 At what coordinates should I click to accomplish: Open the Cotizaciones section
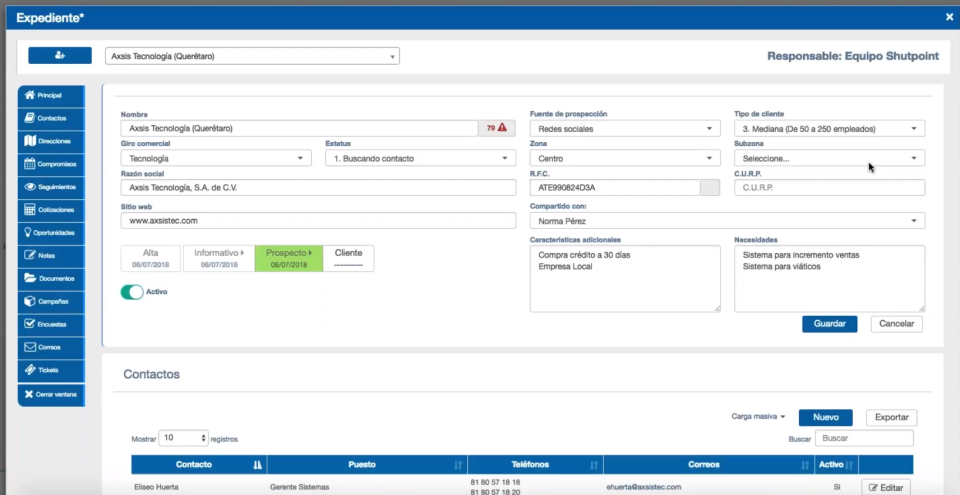coord(51,210)
